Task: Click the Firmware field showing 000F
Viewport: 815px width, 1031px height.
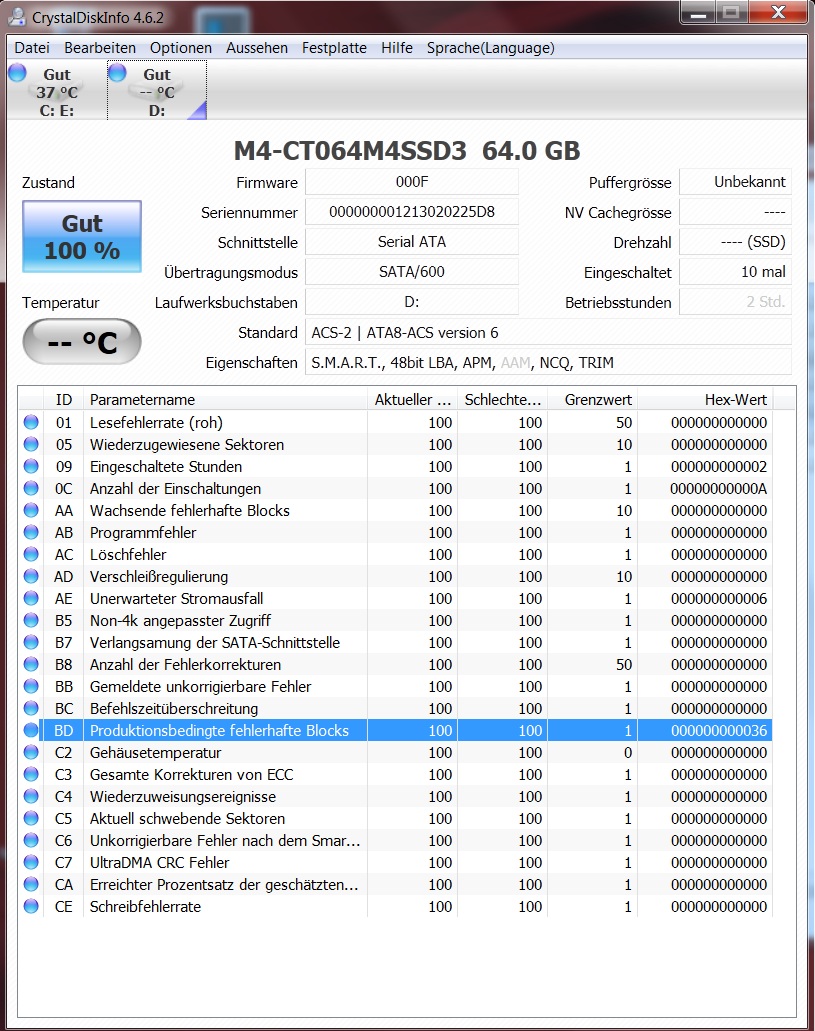Action: pos(412,182)
